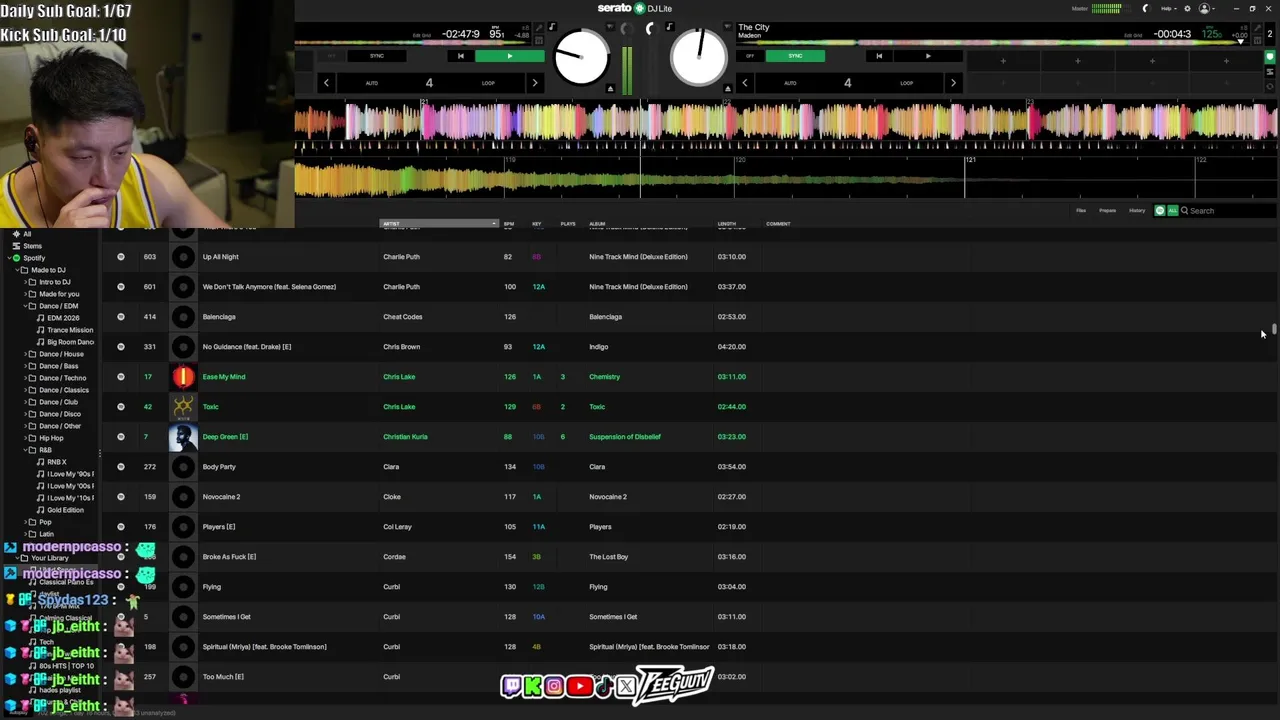
Task: Open the History panel
Action: (1137, 210)
